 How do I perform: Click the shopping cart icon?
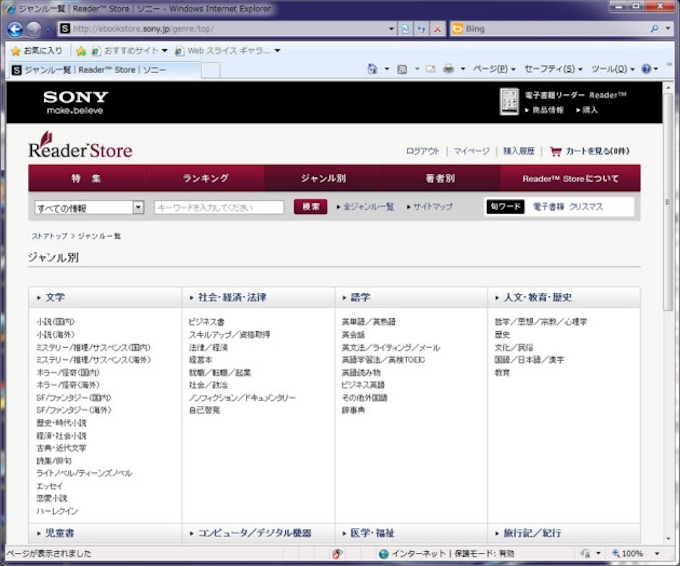(x=555, y=151)
